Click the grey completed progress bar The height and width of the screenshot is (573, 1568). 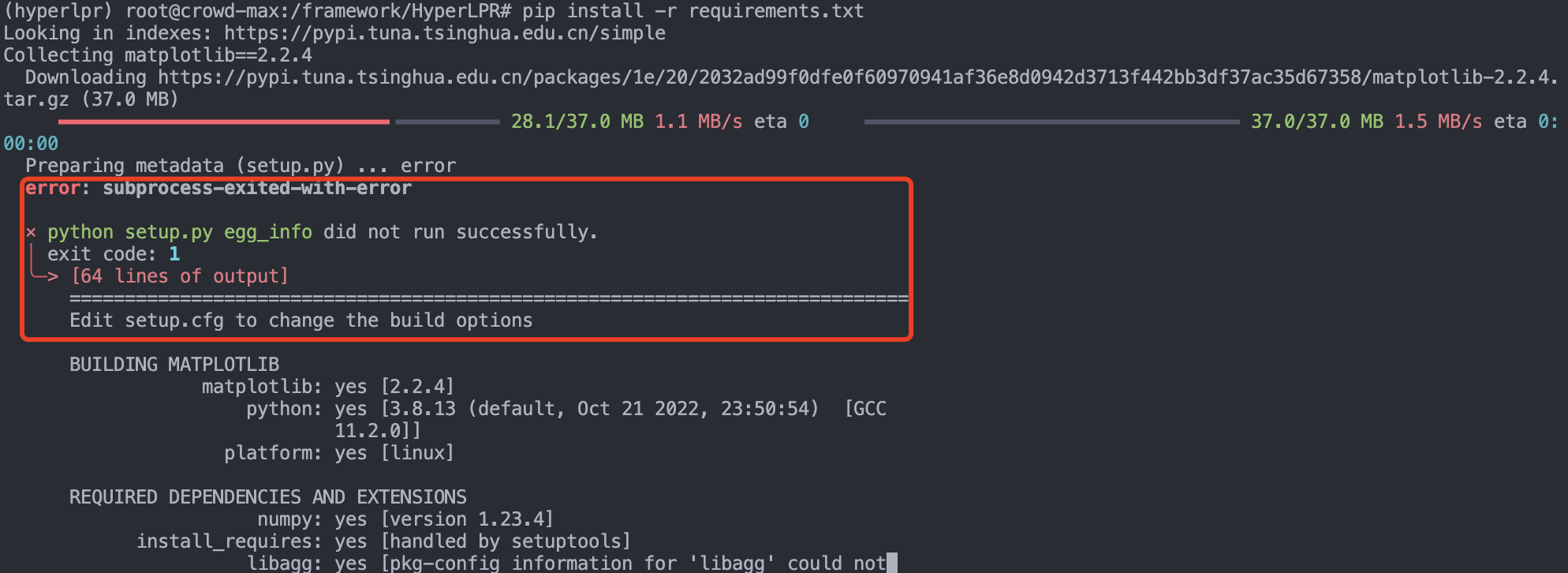tap(1051, 122)
